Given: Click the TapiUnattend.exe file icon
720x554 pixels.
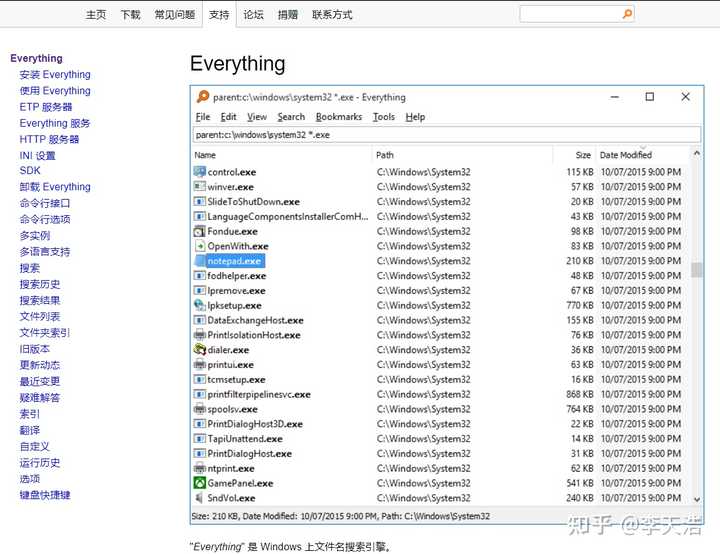Looking at the screenshot, I should 199,439.
